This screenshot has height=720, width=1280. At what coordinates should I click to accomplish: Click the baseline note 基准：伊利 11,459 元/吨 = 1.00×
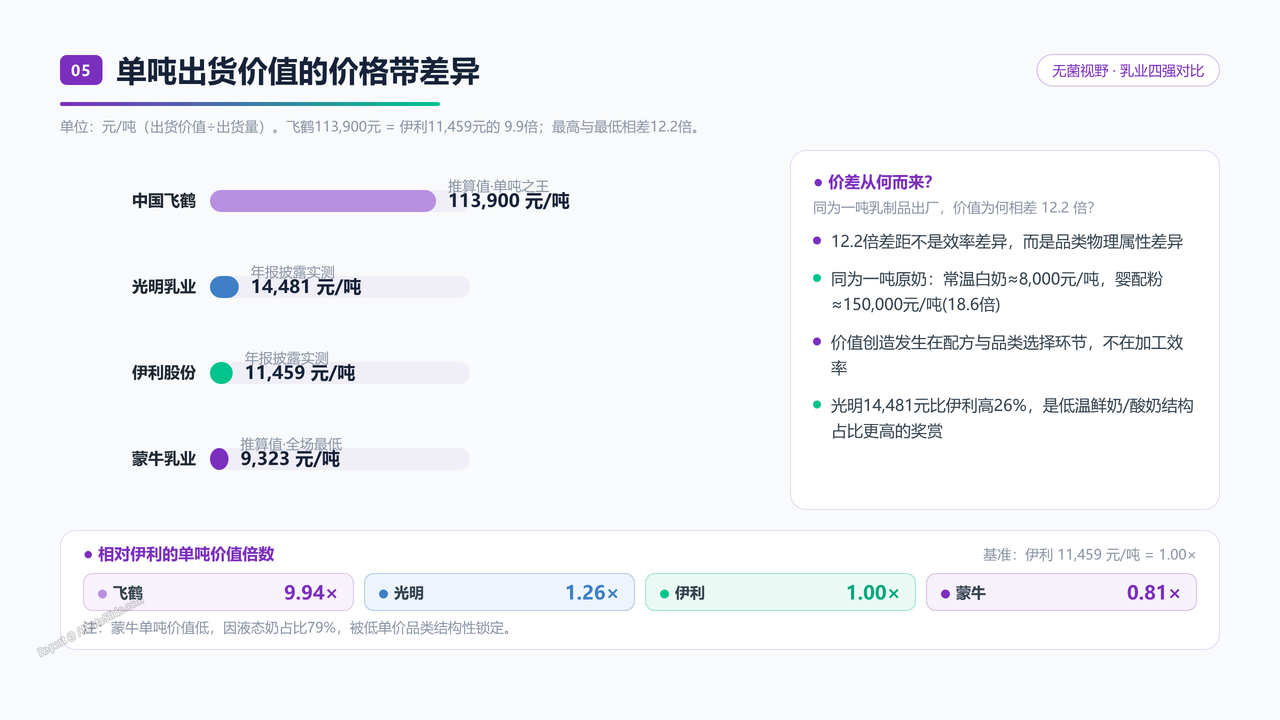1089,555
